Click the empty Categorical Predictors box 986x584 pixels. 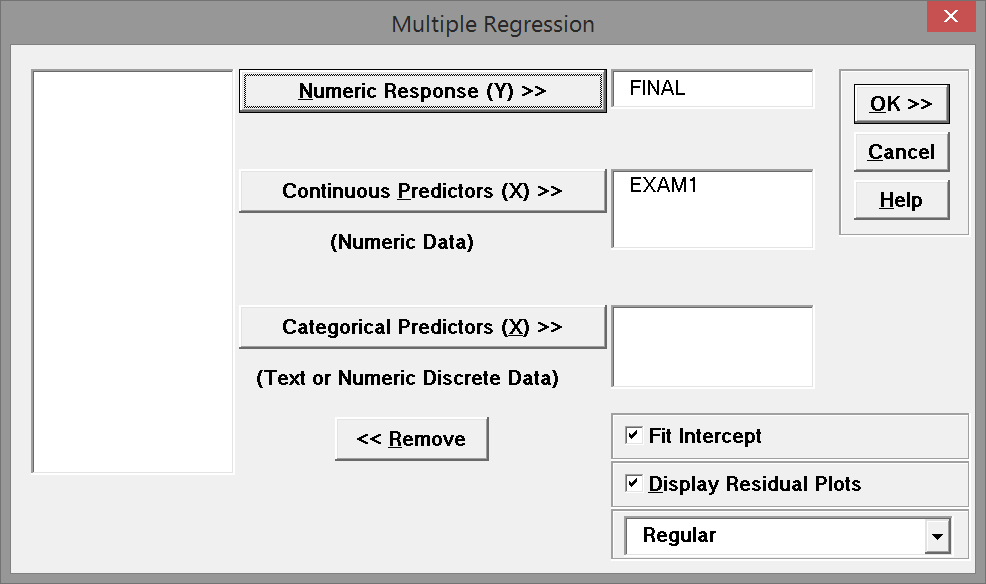pyautogui.click(x=712, y=345)
